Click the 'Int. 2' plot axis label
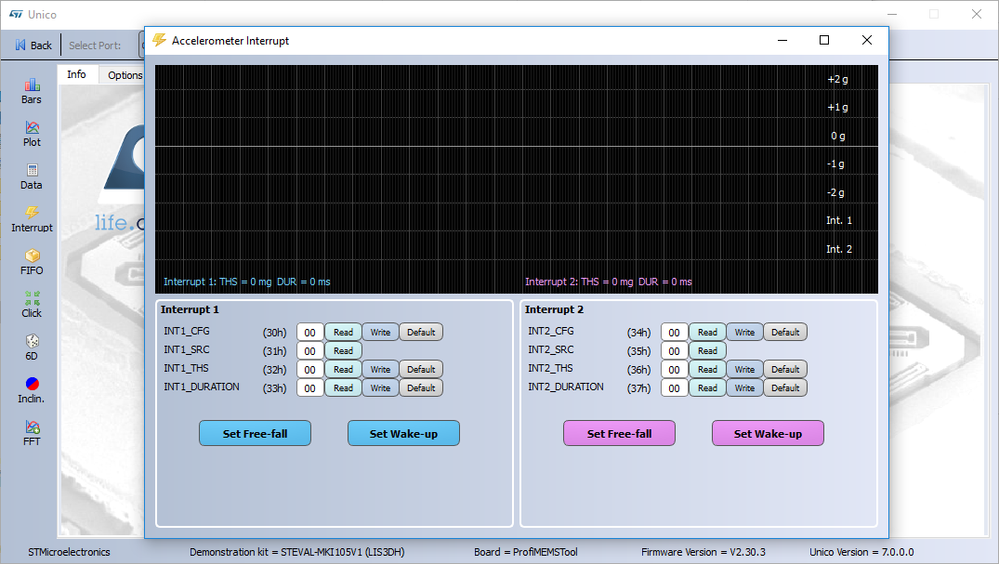 [x=839, y=249]
